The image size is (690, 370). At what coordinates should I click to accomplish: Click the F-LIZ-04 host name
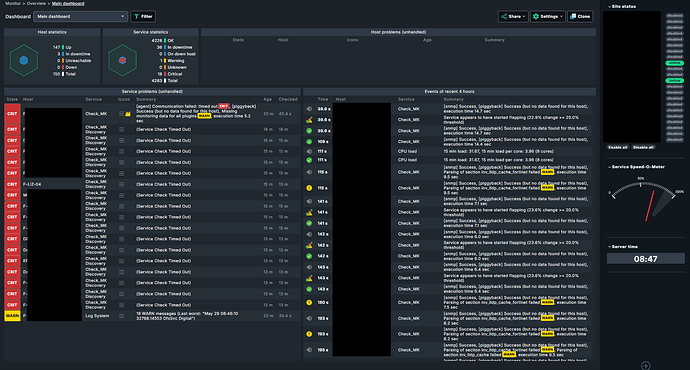pyautogui.click(x=32, y=184)
